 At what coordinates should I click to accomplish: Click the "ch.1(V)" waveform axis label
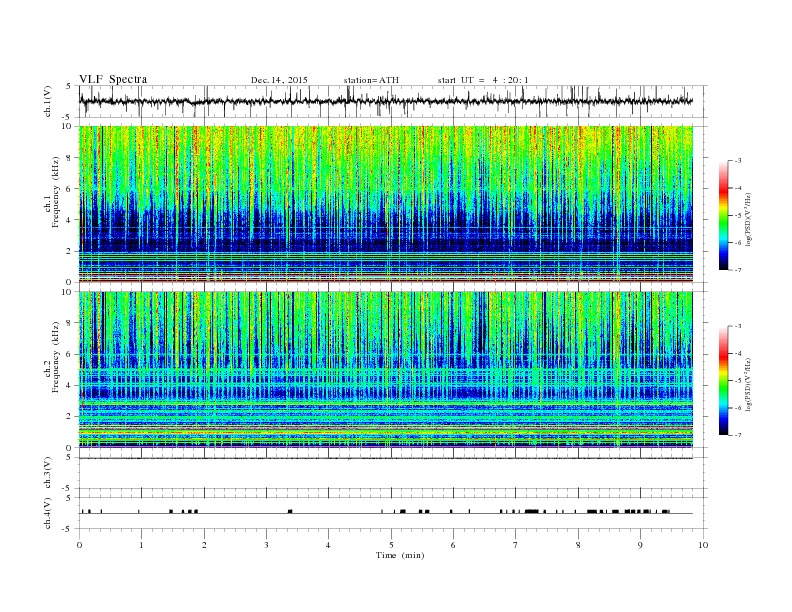click(x=48, y=101)
